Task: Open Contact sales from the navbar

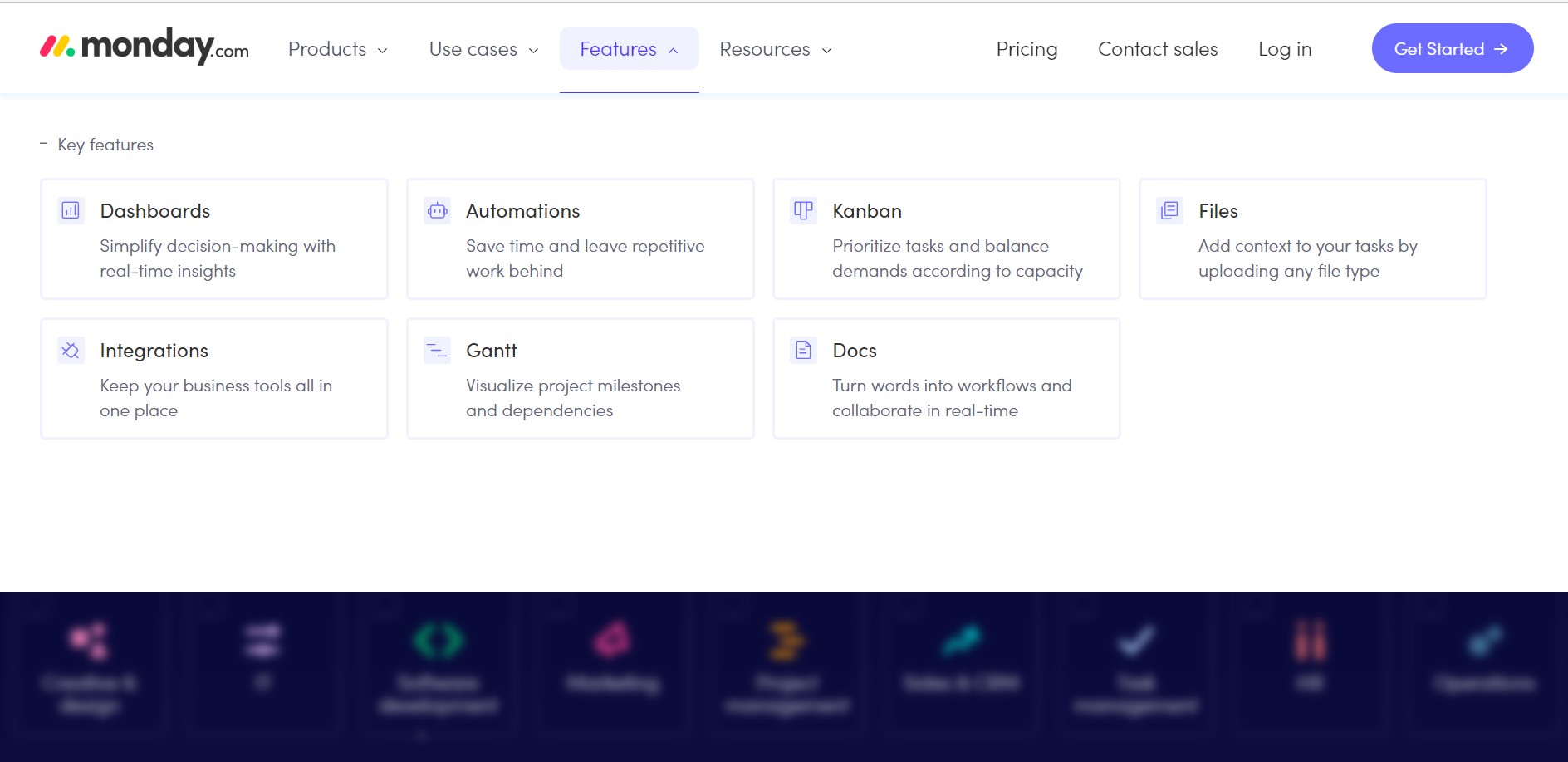Action: point(1157,49)
